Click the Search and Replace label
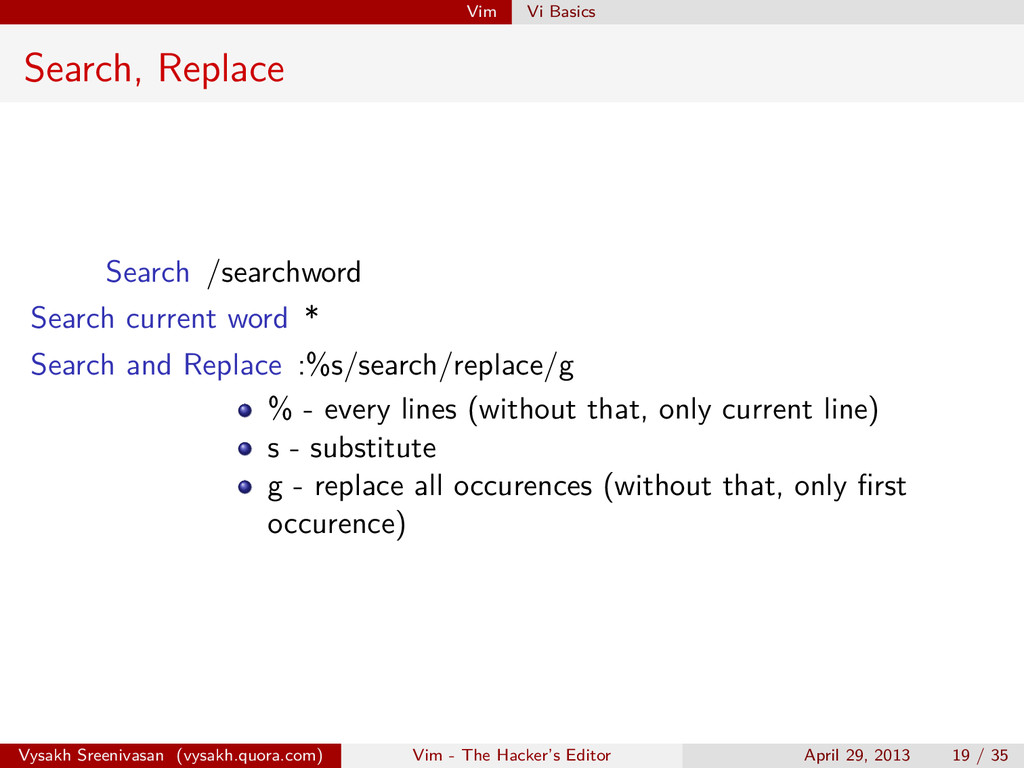The width and height of the screenshot is (1024, 768). click(156, 365)
